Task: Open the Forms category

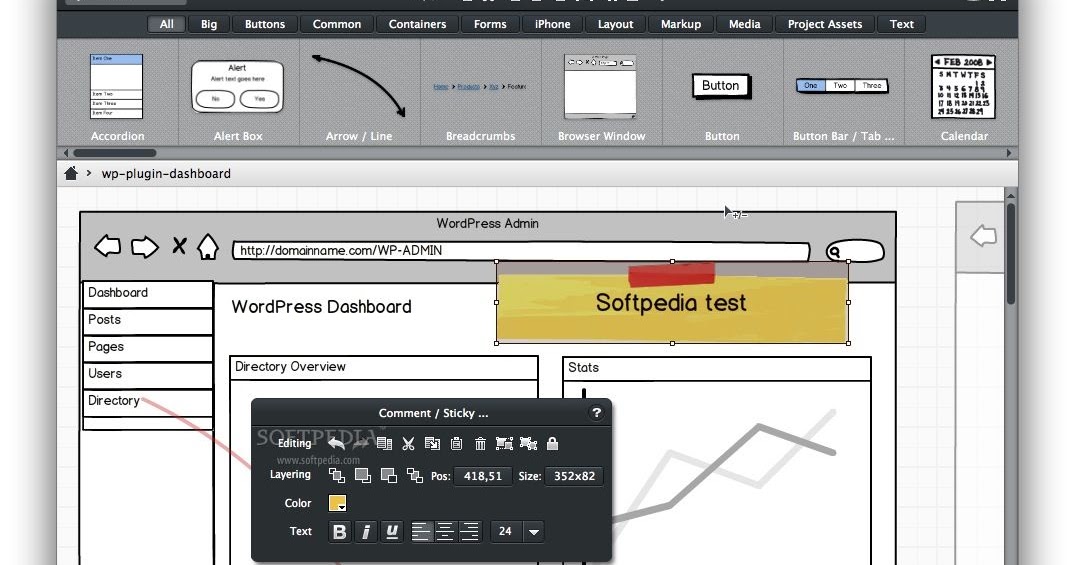Action: pos(490,24)
